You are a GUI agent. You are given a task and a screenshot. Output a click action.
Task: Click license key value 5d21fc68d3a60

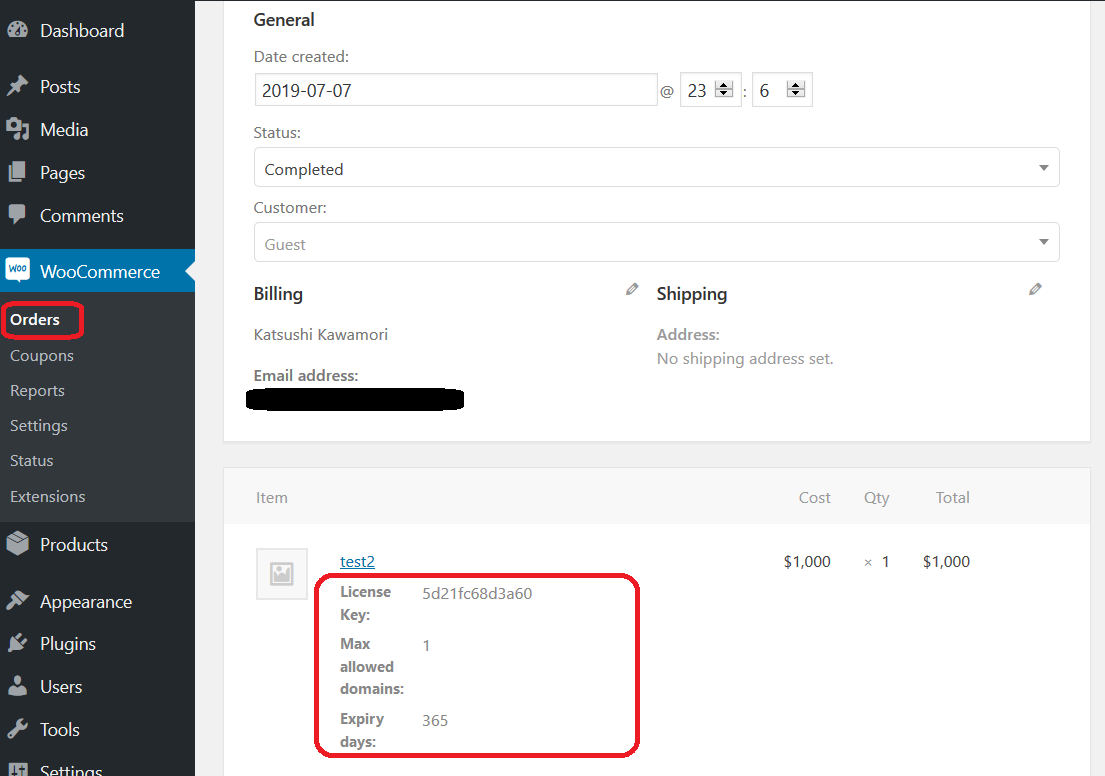(x=477, y=593)
